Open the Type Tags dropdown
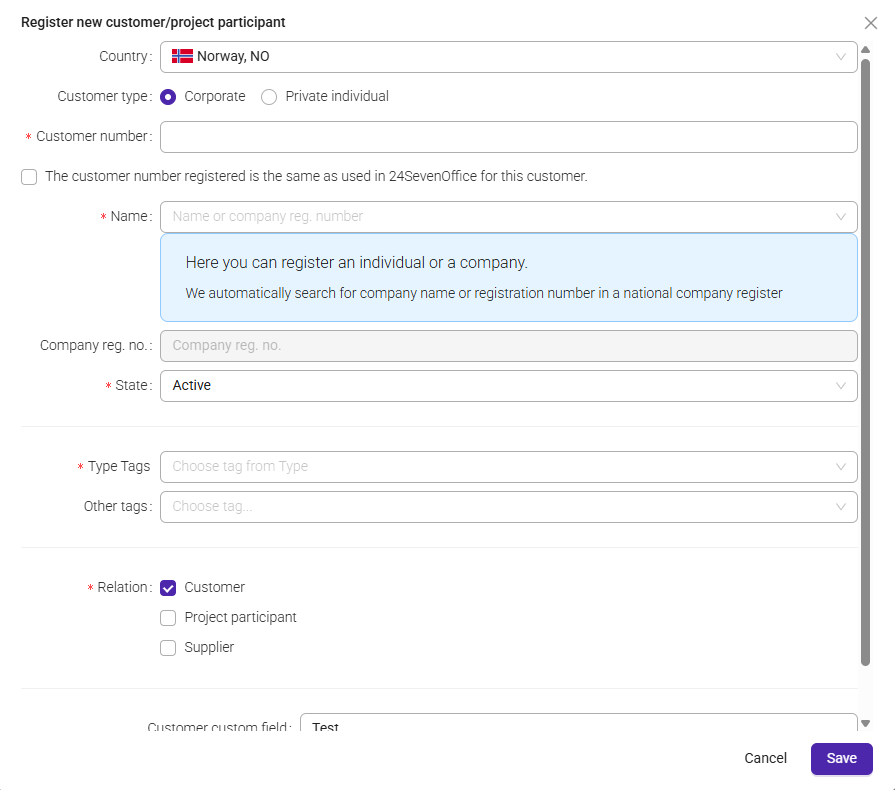This screenshot has height=790, width=895. [x=509, y=467]
